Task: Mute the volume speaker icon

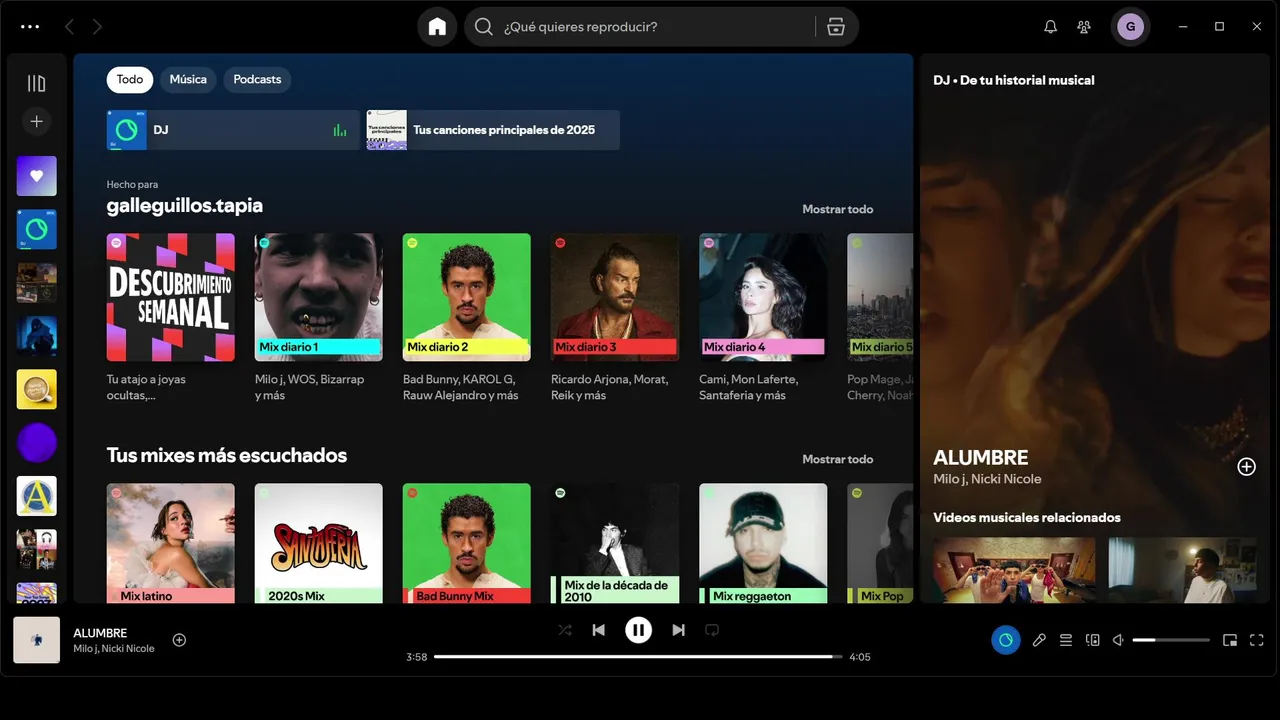Action: 1119,640
